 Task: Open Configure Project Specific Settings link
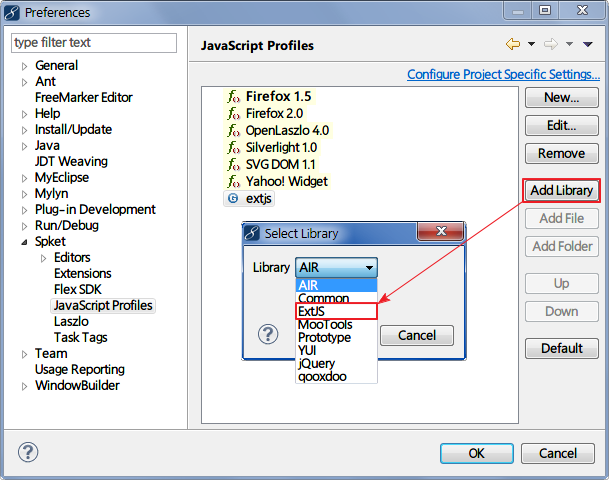point(503,74)
